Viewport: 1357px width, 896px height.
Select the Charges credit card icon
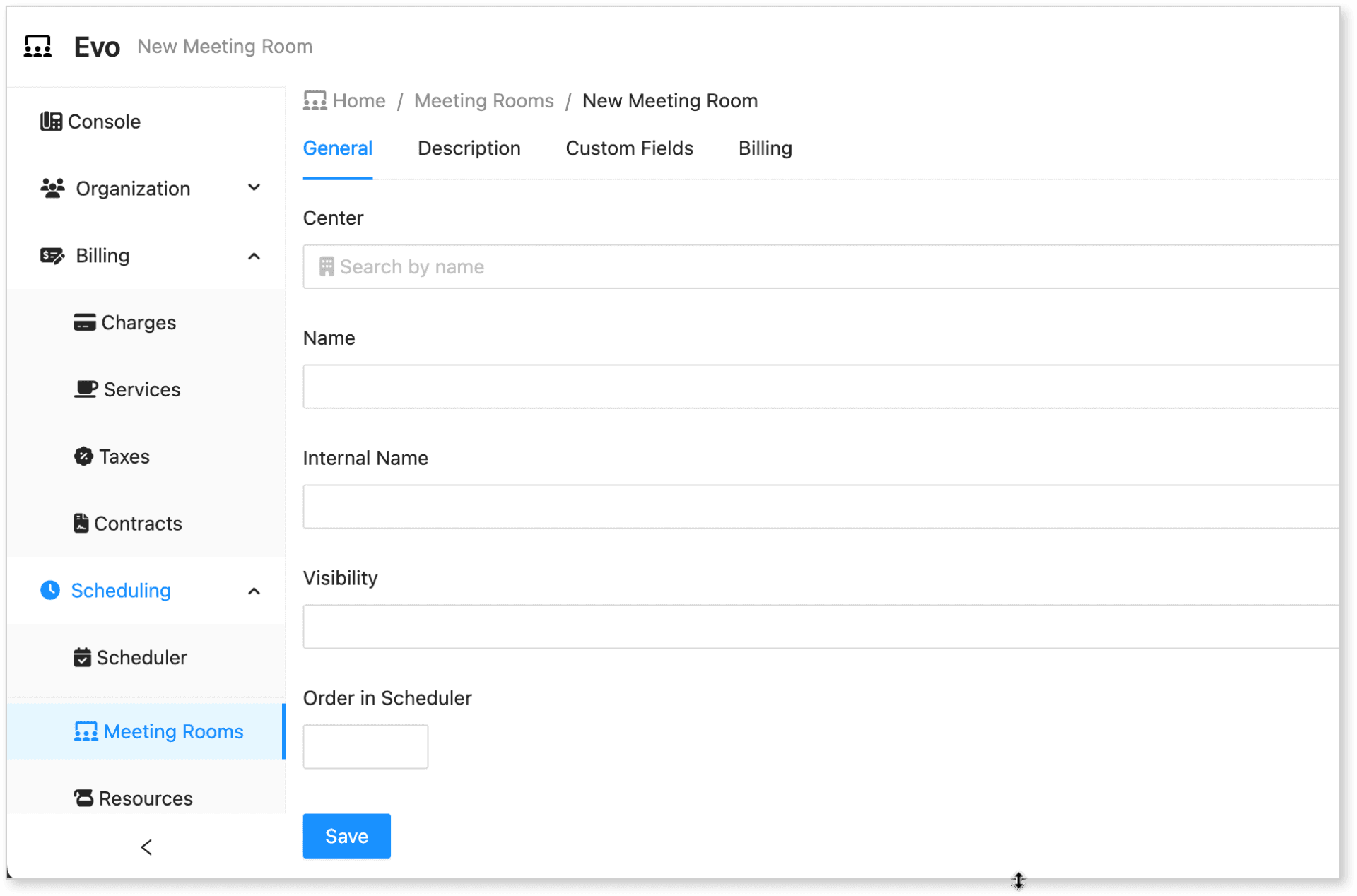[85, 323]
